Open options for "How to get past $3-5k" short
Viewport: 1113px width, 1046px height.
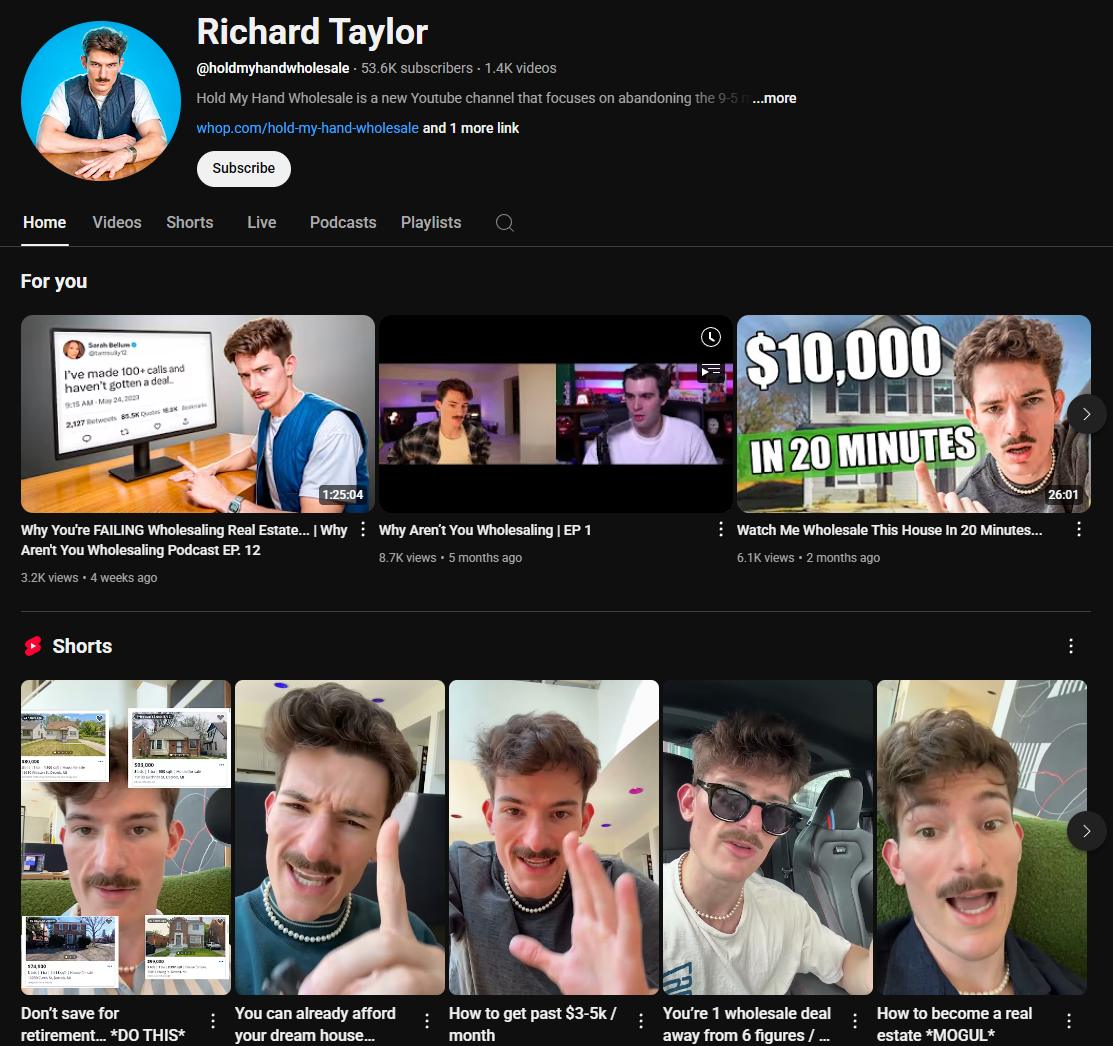[x=639, y=1021]
